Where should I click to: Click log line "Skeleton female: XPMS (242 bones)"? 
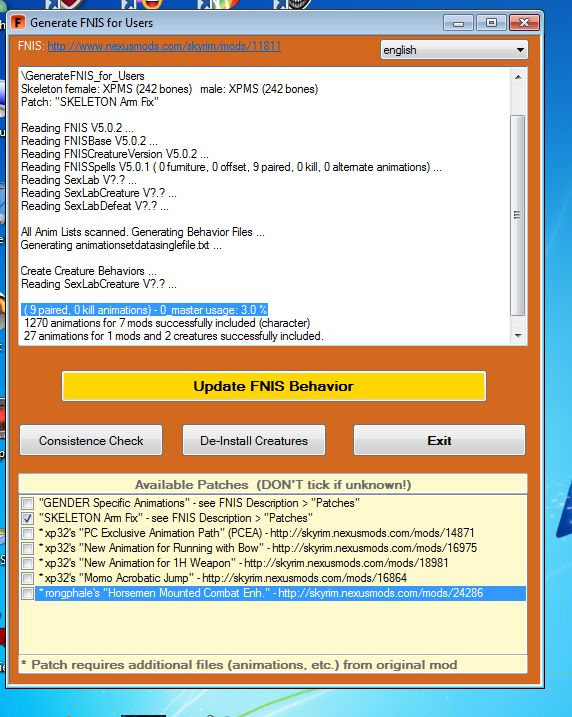[170, 89]
